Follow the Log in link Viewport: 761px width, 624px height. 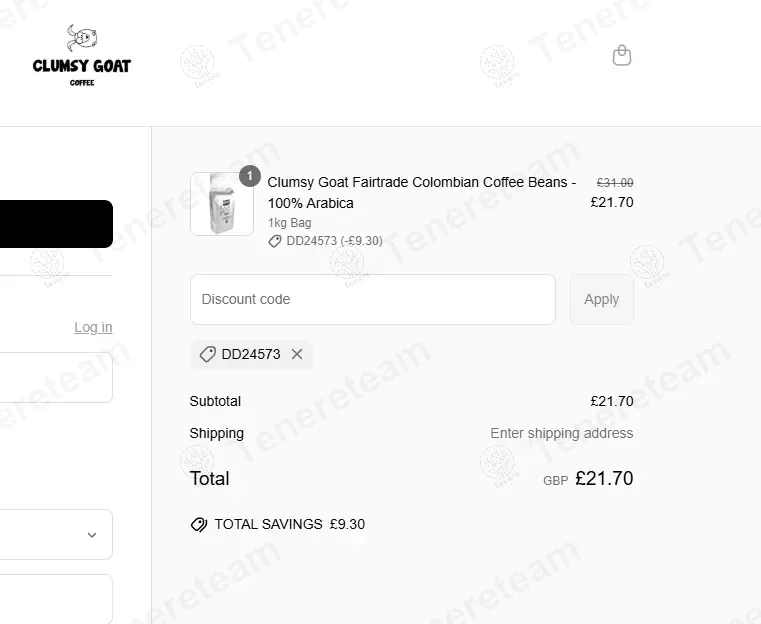click(x=93, y=328)
